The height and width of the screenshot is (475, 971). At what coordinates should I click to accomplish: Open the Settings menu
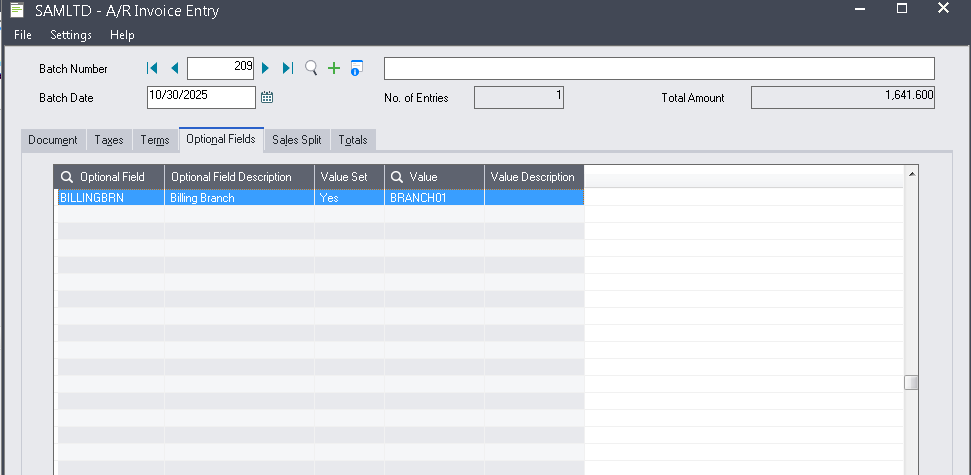pos(71,35)
